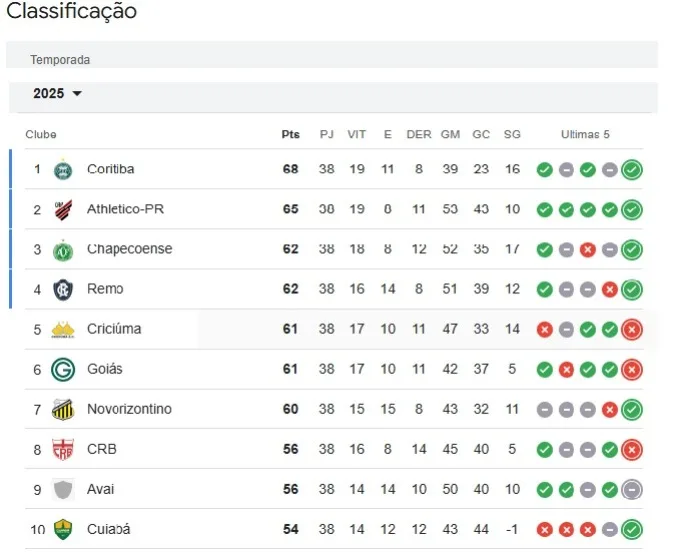
Task: Click the Chapecoense club crest icon
Action: click(63, 249)
